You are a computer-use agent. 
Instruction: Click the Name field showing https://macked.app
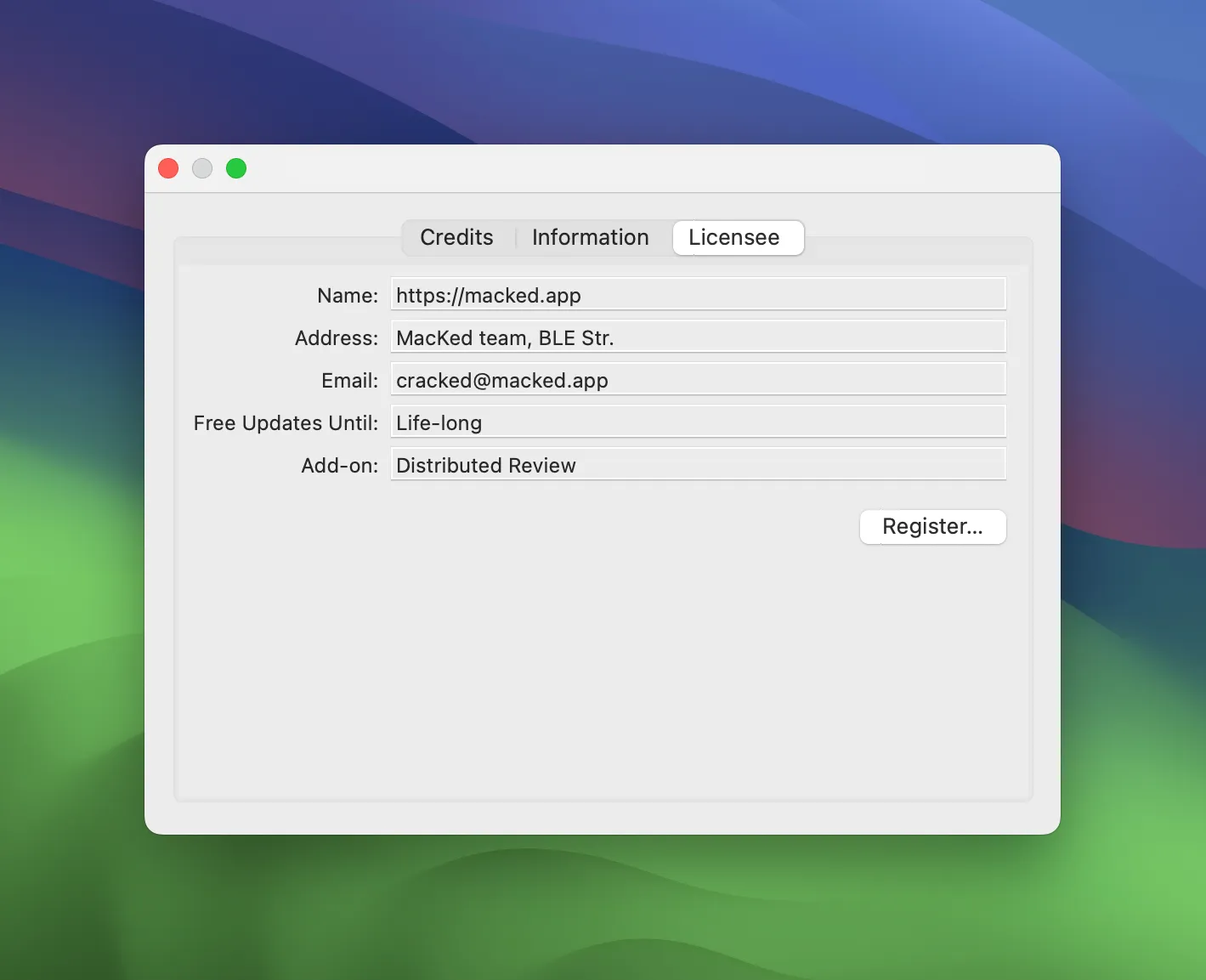pyautogui.click(x=697, y=295)
